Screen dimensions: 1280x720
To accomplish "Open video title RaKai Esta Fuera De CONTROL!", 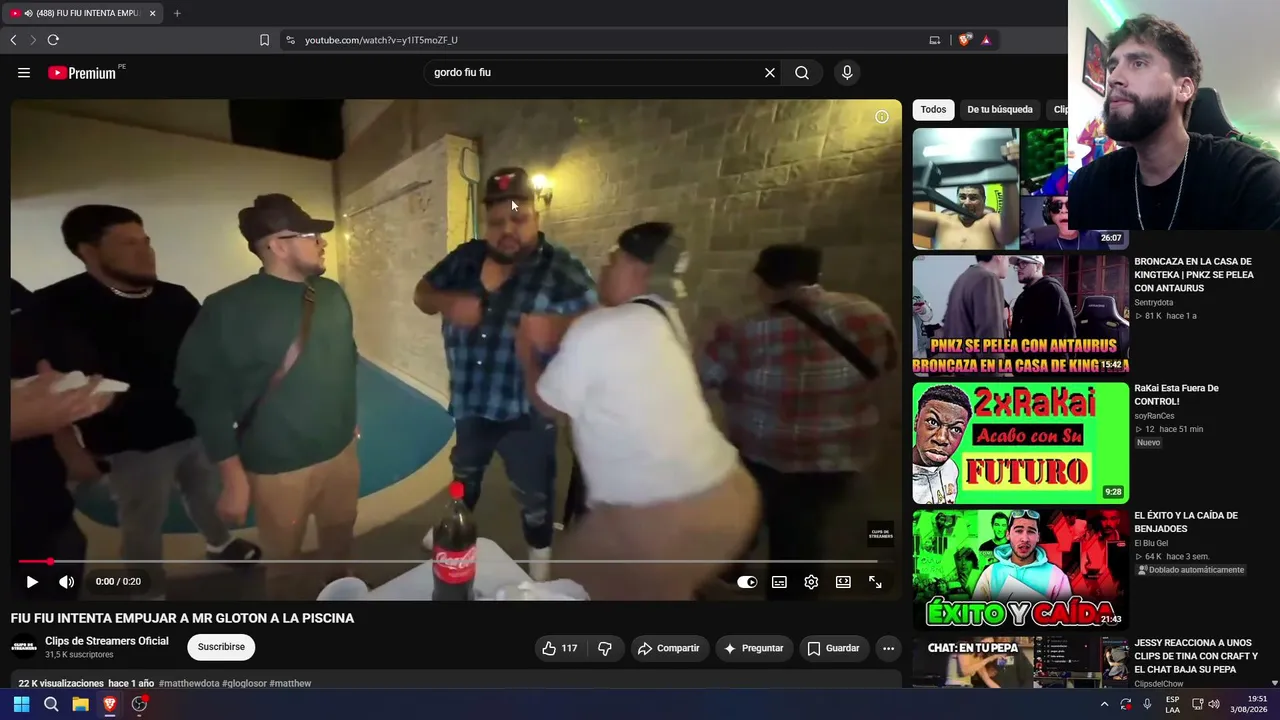I will [1176, 395].
